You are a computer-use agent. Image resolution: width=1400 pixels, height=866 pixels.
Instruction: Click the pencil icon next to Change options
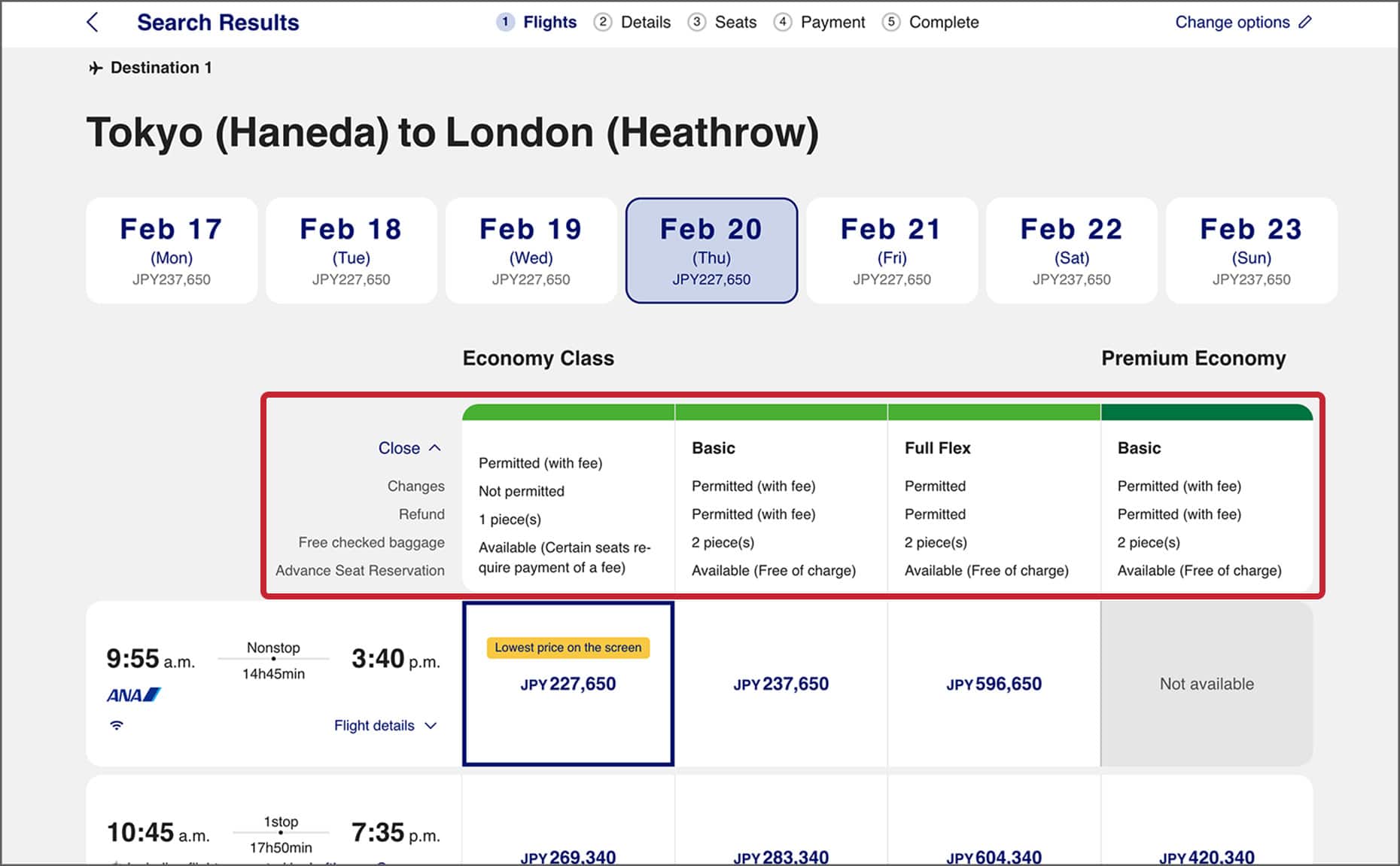[1305, 23]
